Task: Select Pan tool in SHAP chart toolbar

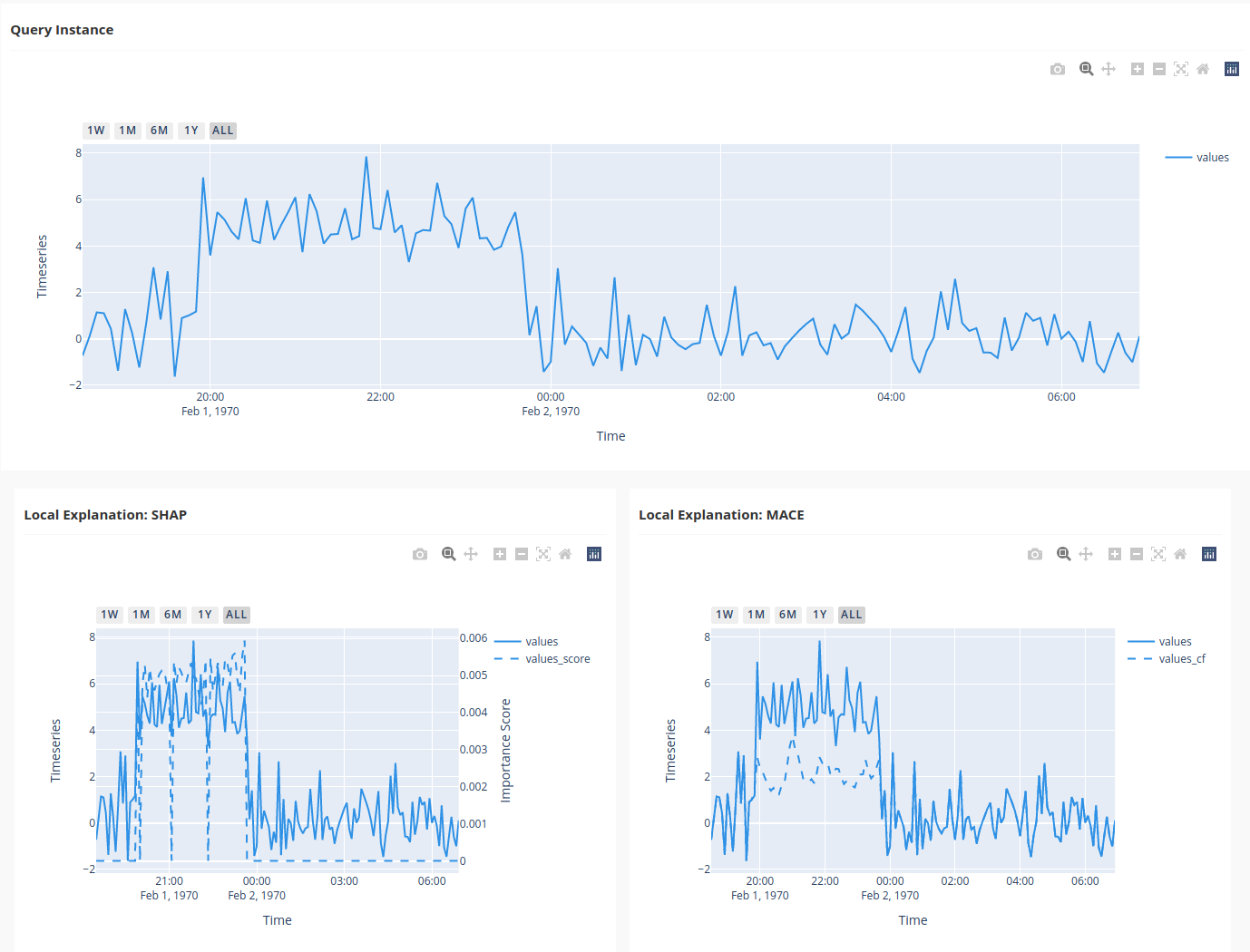Action: coord(471,554)
